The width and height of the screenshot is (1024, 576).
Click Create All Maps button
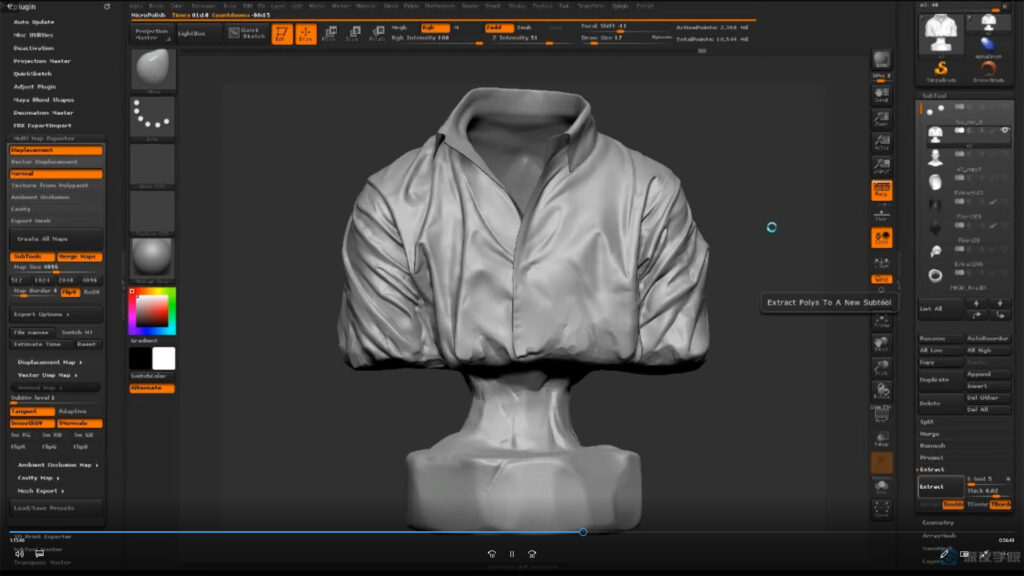click(56, 239)
